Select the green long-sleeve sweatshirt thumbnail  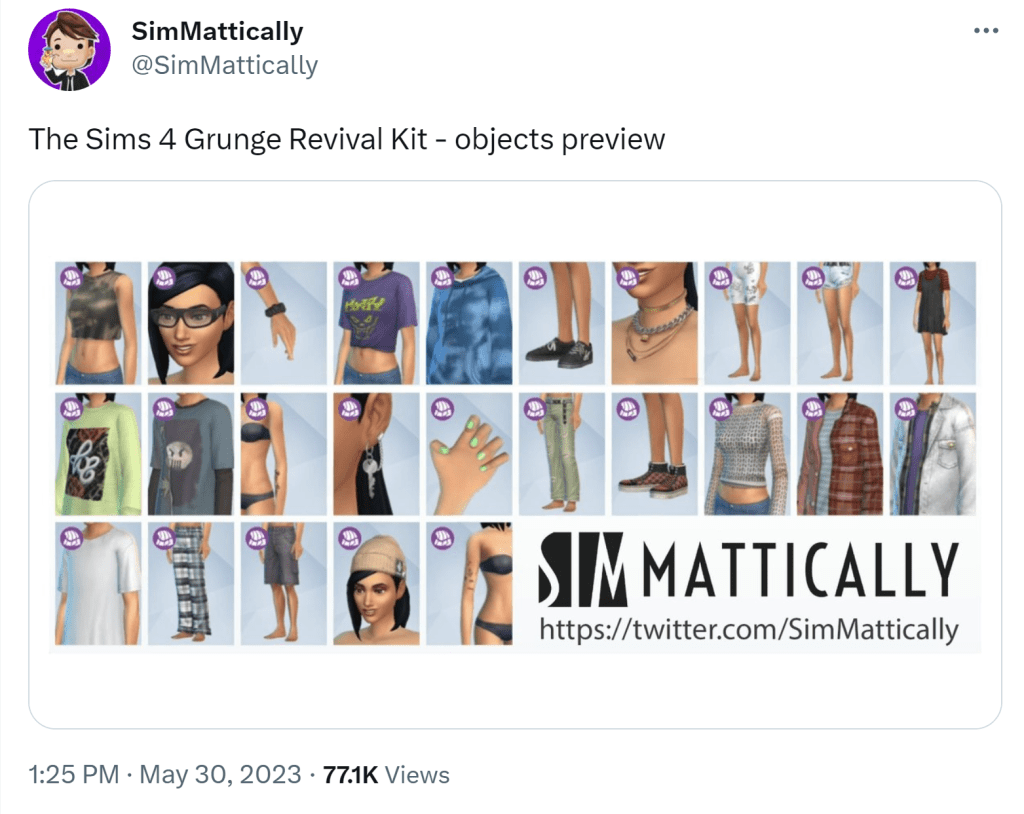(x=98, y=453)
